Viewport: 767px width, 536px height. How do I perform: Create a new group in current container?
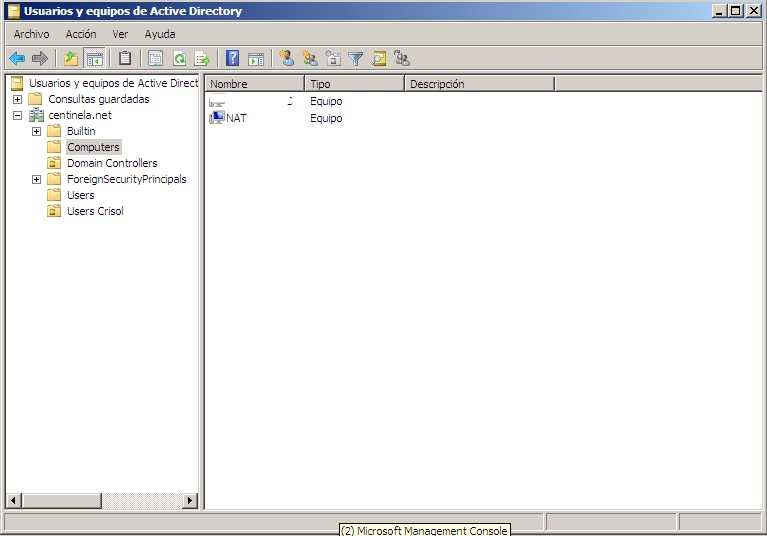[310, 59]
